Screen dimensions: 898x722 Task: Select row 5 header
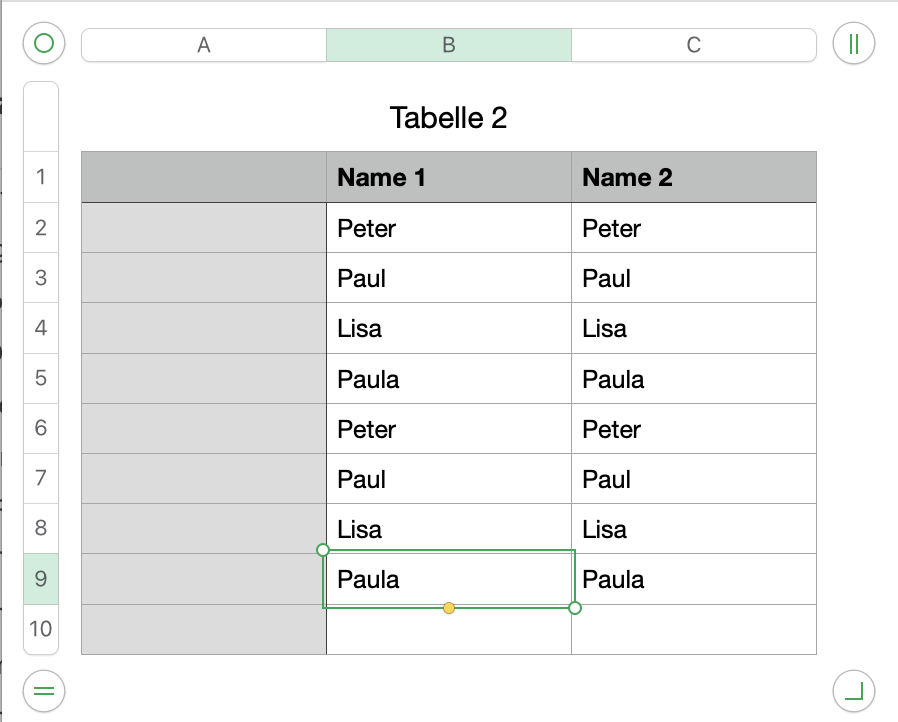pyautogui.click(x=41, y=378)
